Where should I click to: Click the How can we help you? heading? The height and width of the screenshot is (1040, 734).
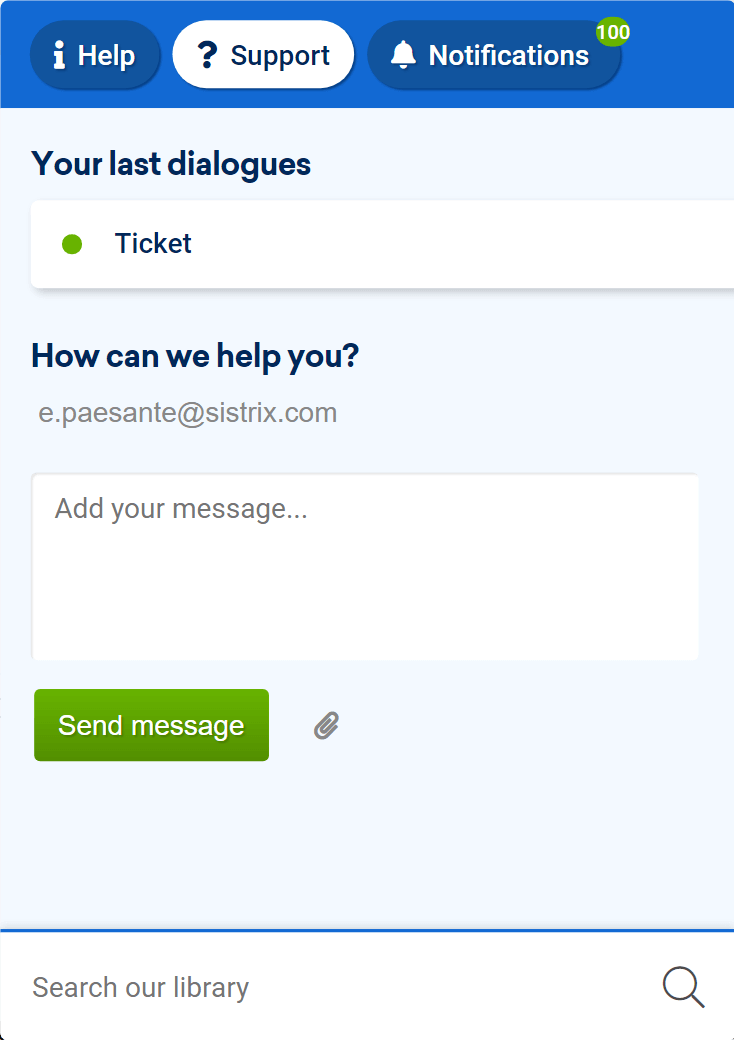point(195,356)
